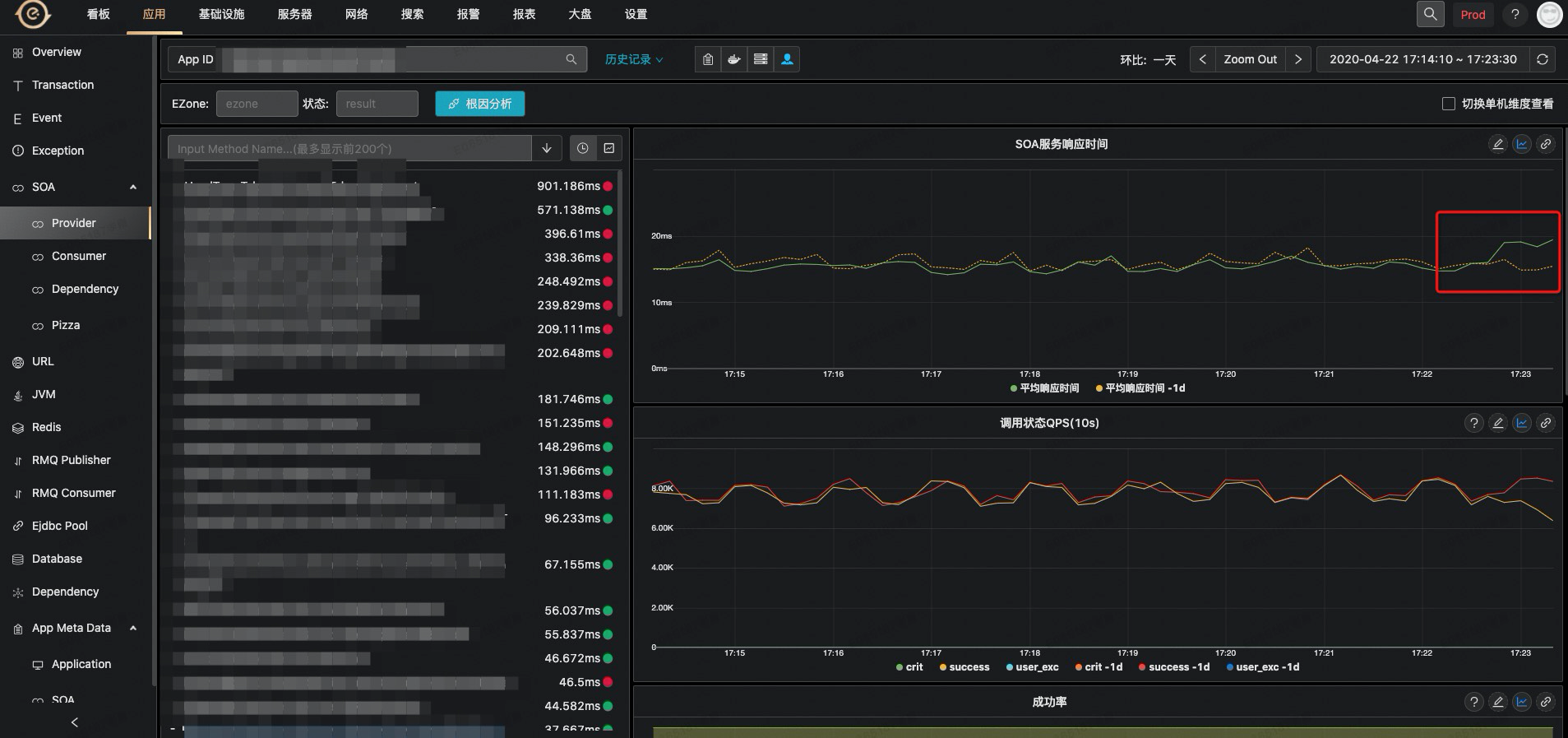Toggle crit series in QPS legend
Screen dimensions: 1568x738
(909, 667)
